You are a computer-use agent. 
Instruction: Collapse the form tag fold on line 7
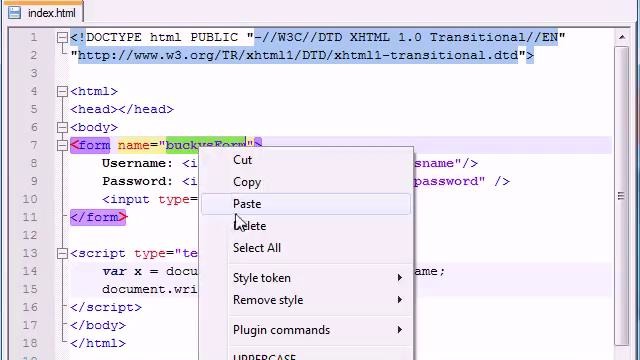[x=62, y=145]
